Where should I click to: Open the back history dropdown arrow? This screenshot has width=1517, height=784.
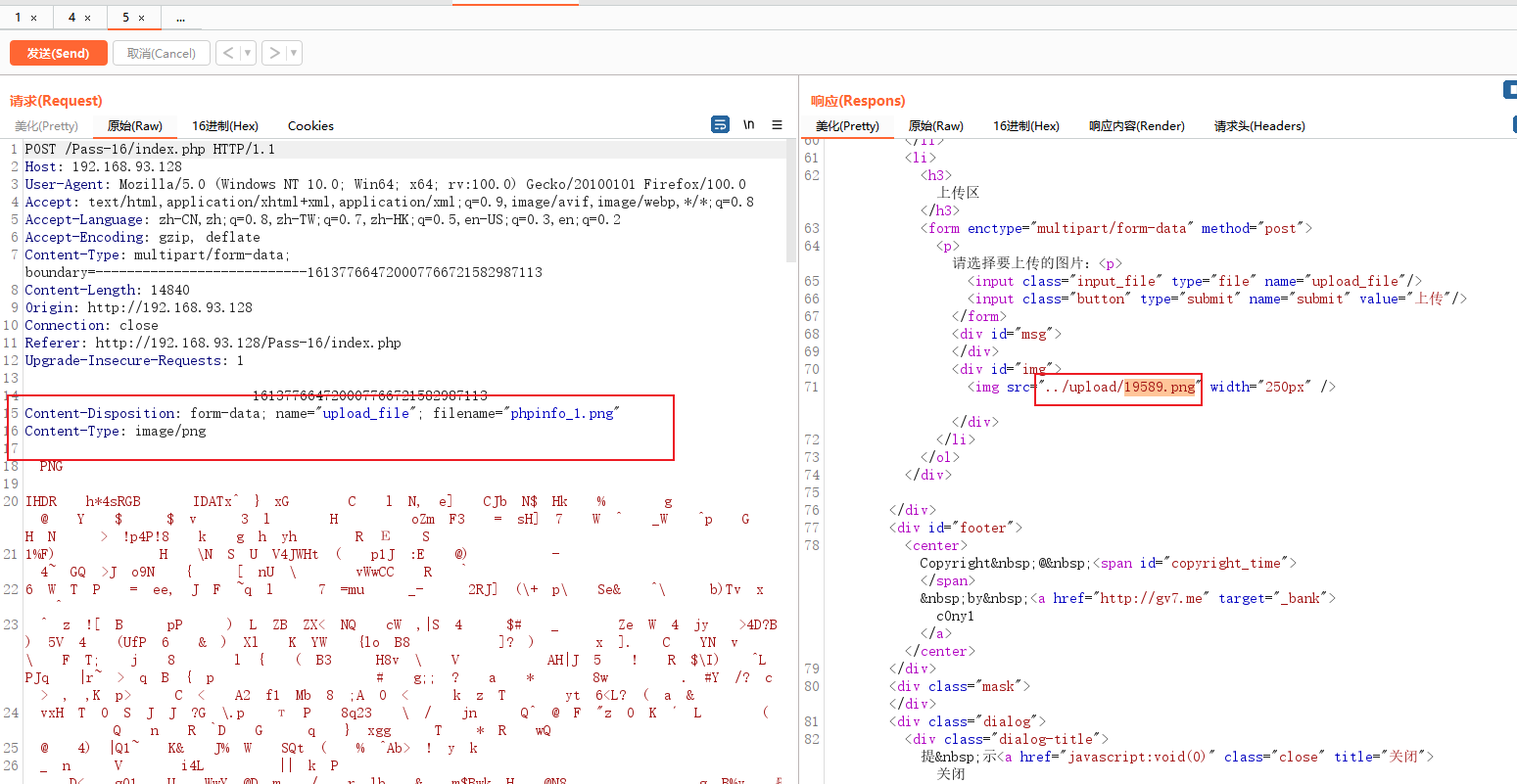pos(247,53)
